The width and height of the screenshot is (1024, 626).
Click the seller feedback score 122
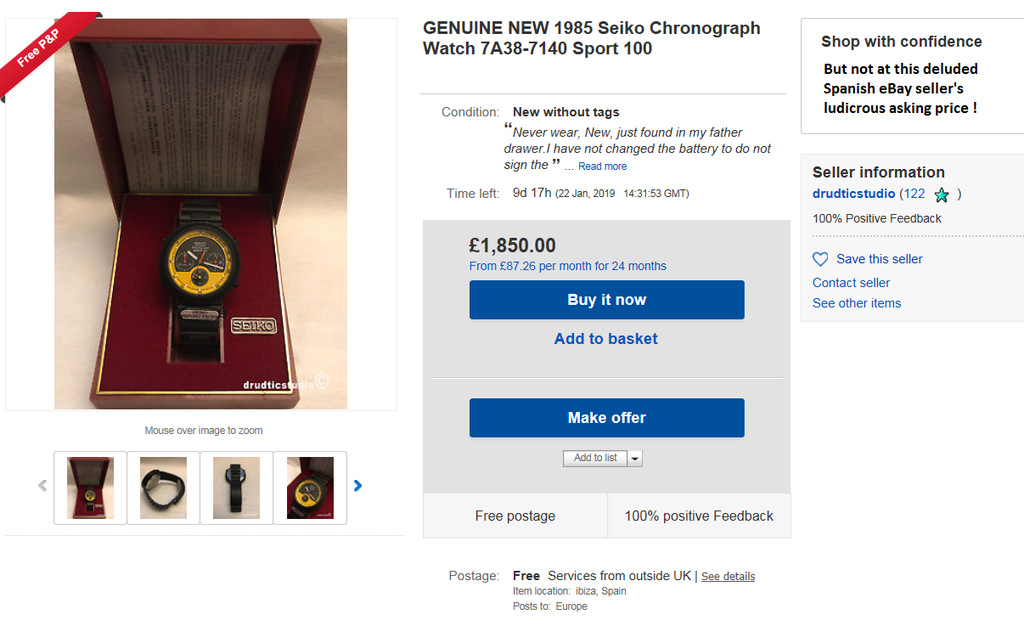tap(914, 194)
